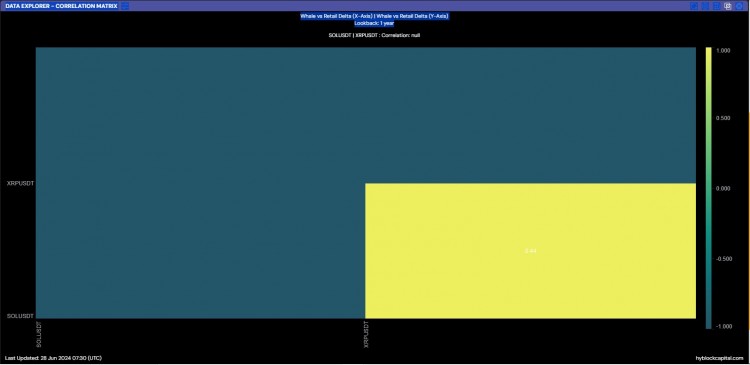This screenshot has height=365, width=750.
Task: Click the middle blue icon in the header icon group
Action: (x=705, y=6)
